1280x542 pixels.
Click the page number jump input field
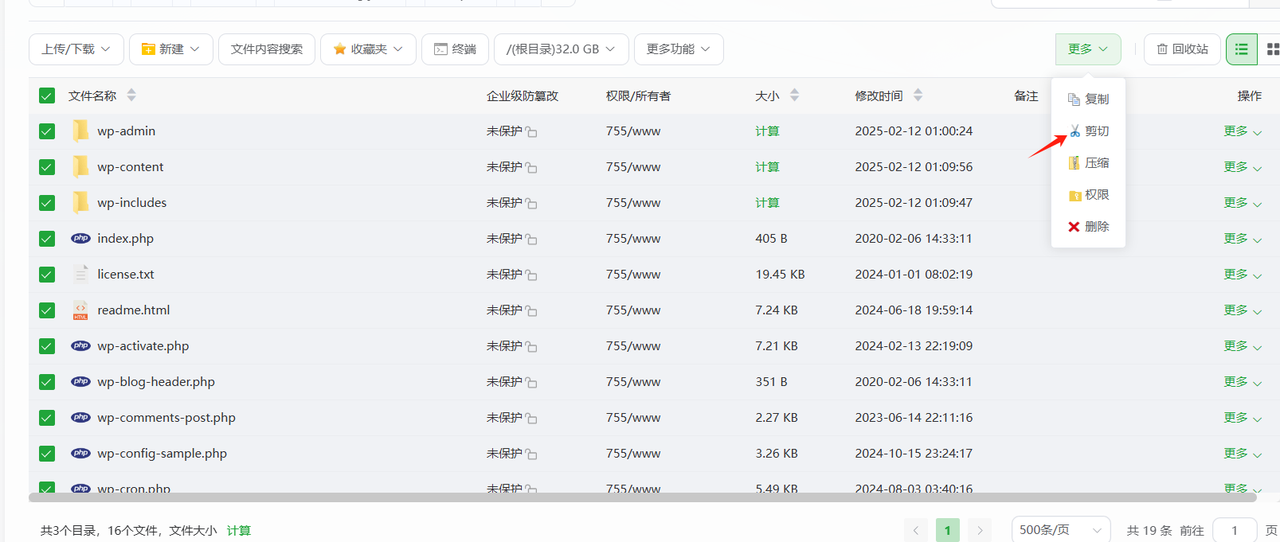[1234, 530]
